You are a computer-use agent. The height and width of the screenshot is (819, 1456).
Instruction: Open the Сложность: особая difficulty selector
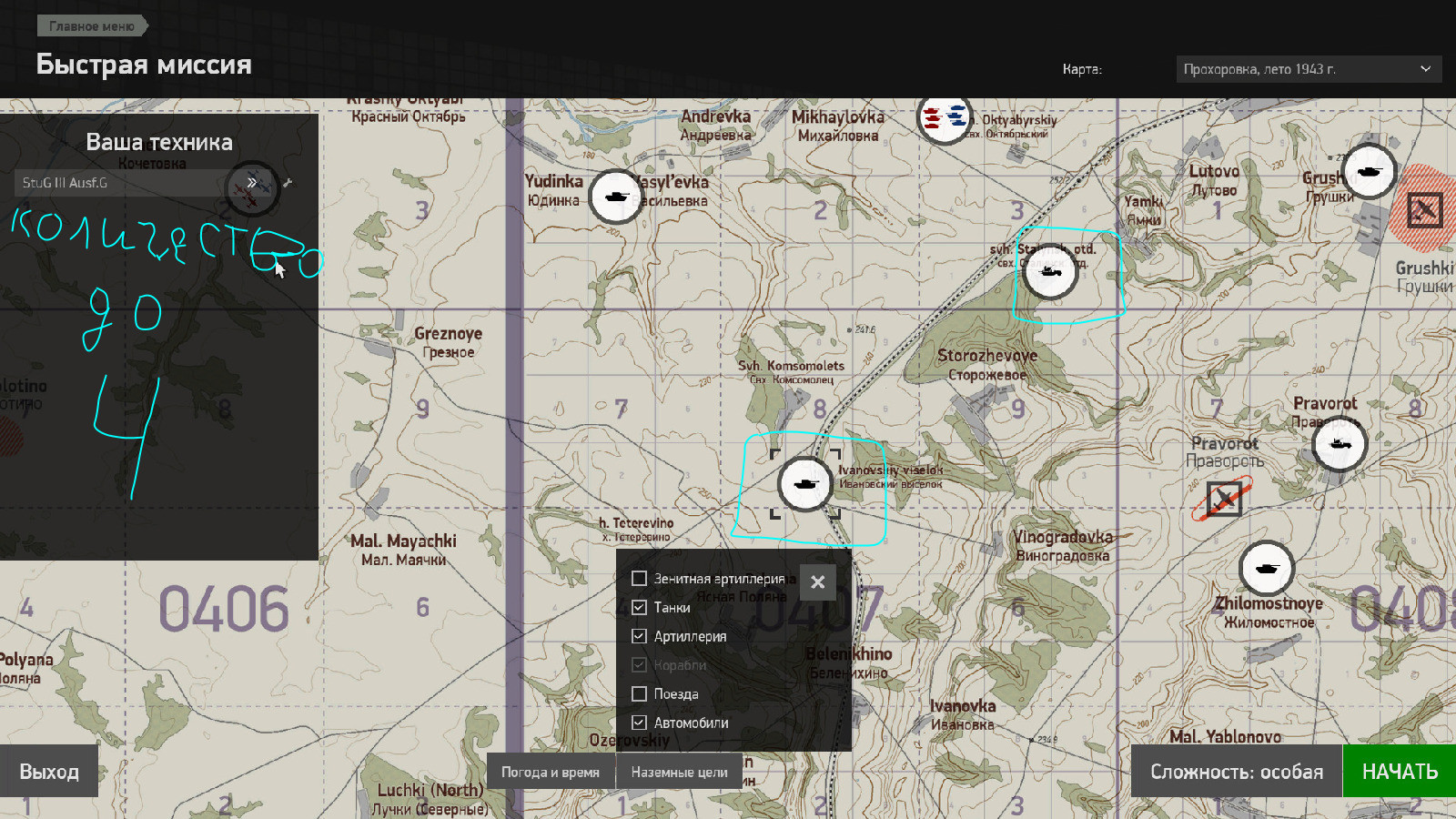pyautogui.click(x=1237, y=772)
